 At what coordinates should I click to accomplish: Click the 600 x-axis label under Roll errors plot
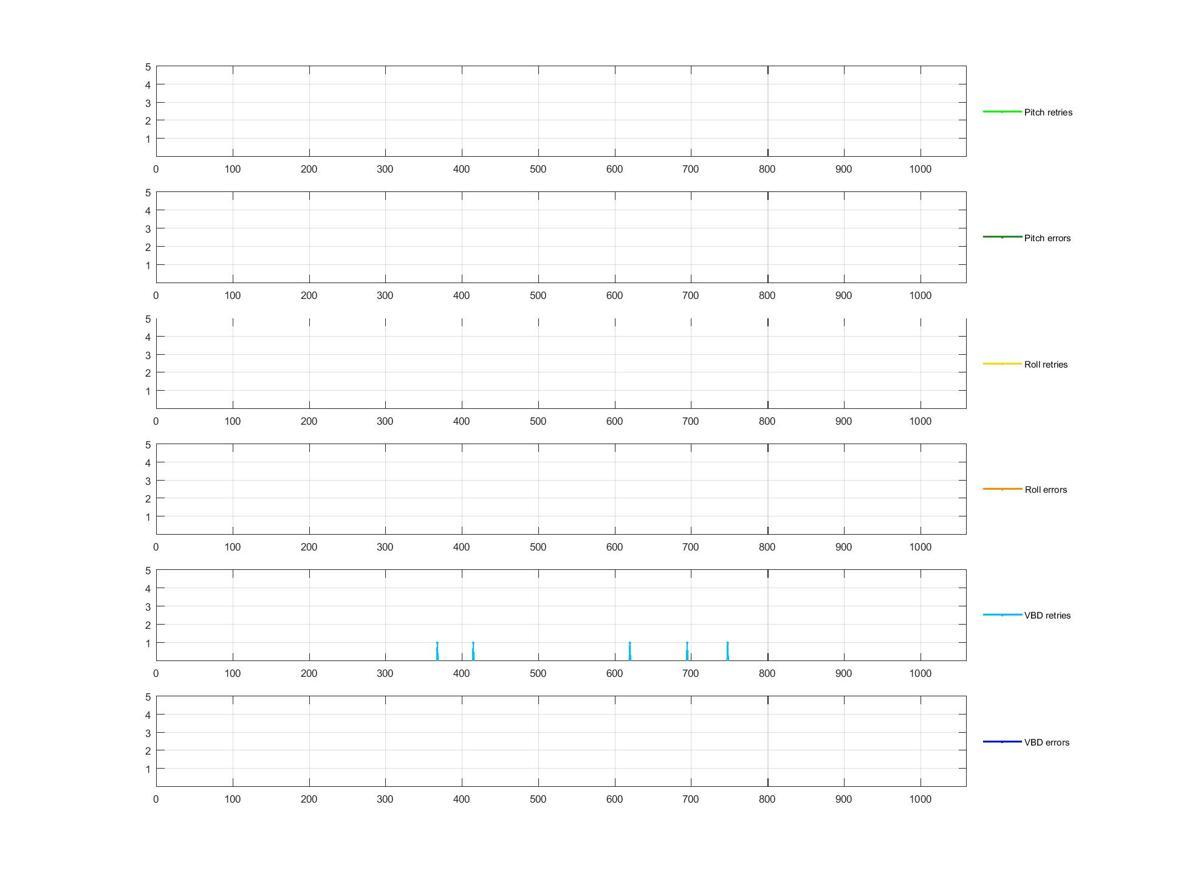(x=614, y=547)
